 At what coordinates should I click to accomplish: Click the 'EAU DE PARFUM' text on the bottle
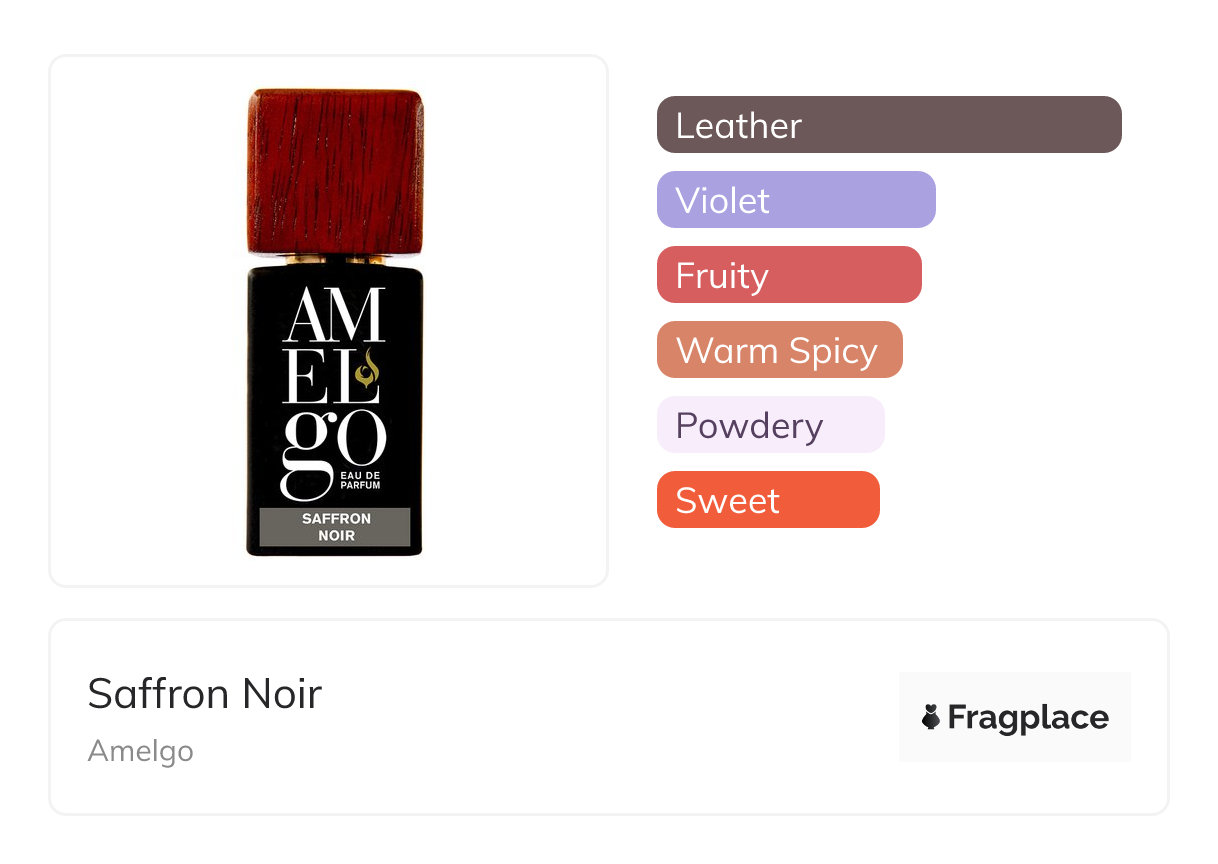[361, 479]
